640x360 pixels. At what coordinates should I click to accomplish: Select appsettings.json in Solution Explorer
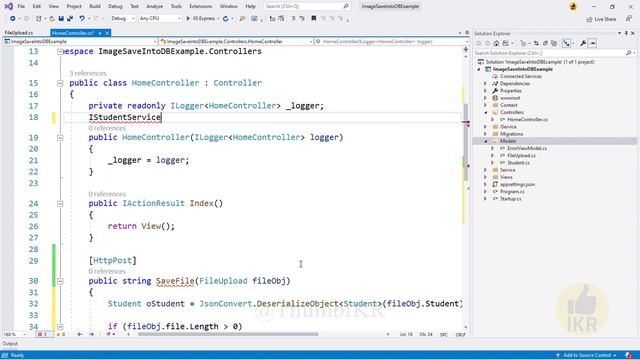coord(518,184)
